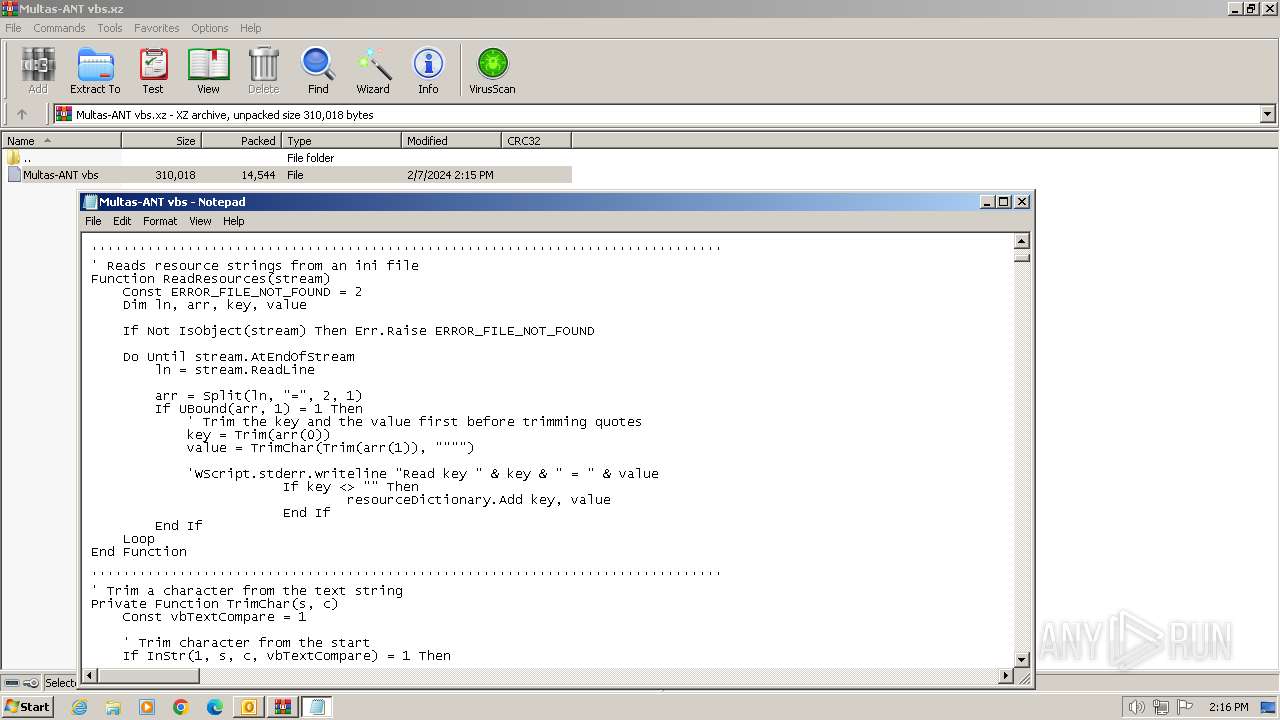Click the WinRAR status bar drive icon

click(10, 682)
